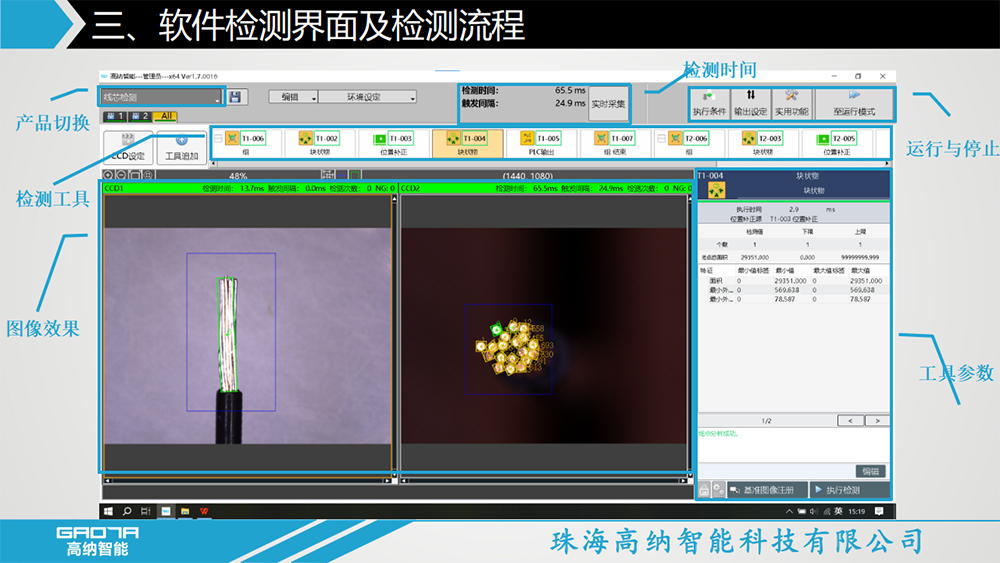The image size is (1000, 563).
Task: Click the measurement ruler icon above image
Action: click(328, 175)
